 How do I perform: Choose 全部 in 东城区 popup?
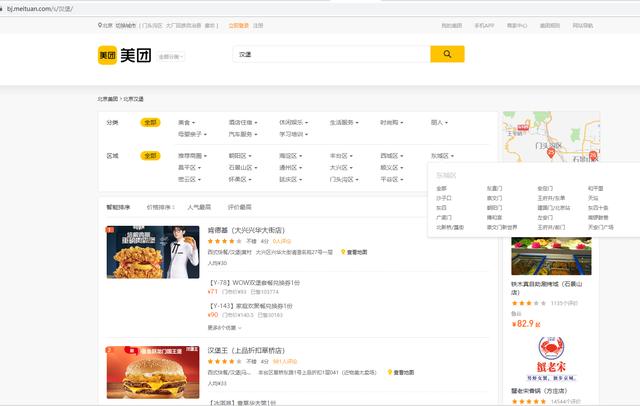pyautogui.click(x=441, y=189)
